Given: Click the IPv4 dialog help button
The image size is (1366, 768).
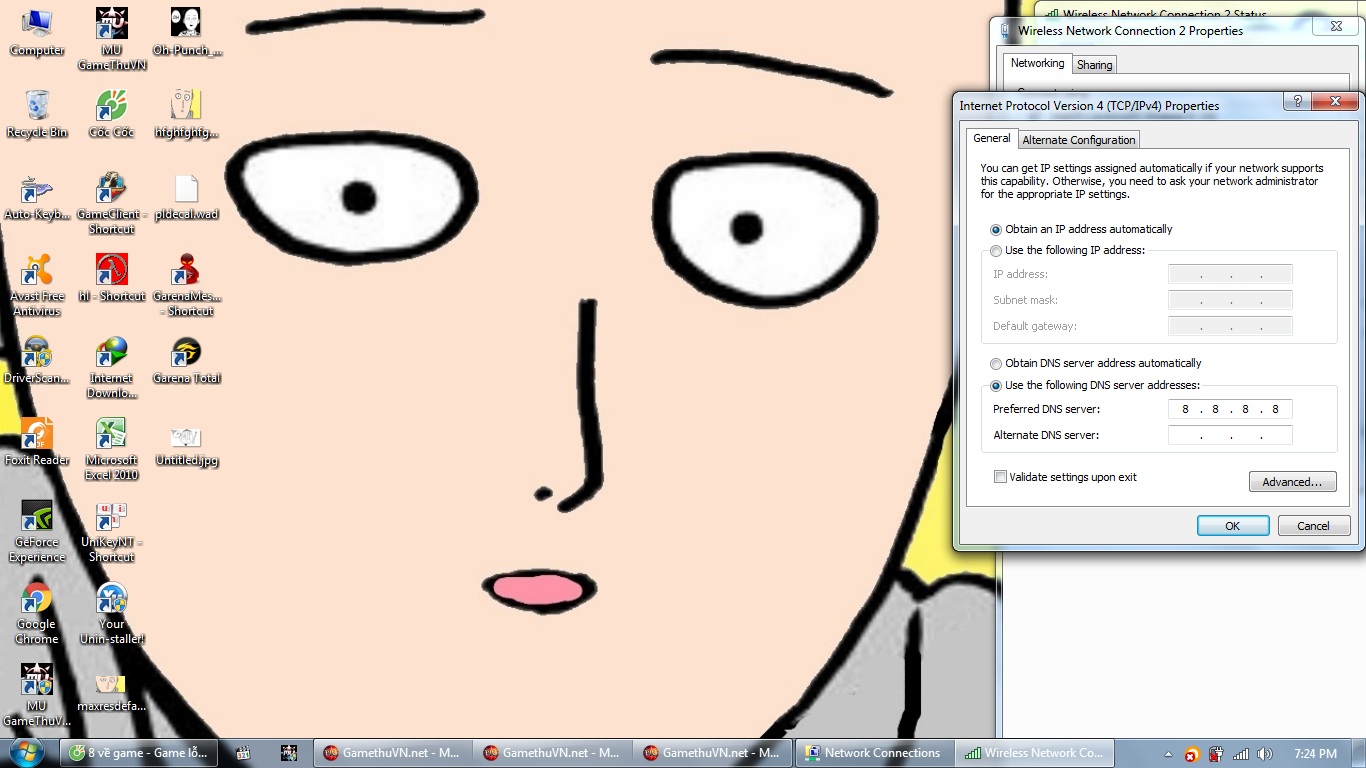Looking at the screenshot, I should [x=1297, y=102].
